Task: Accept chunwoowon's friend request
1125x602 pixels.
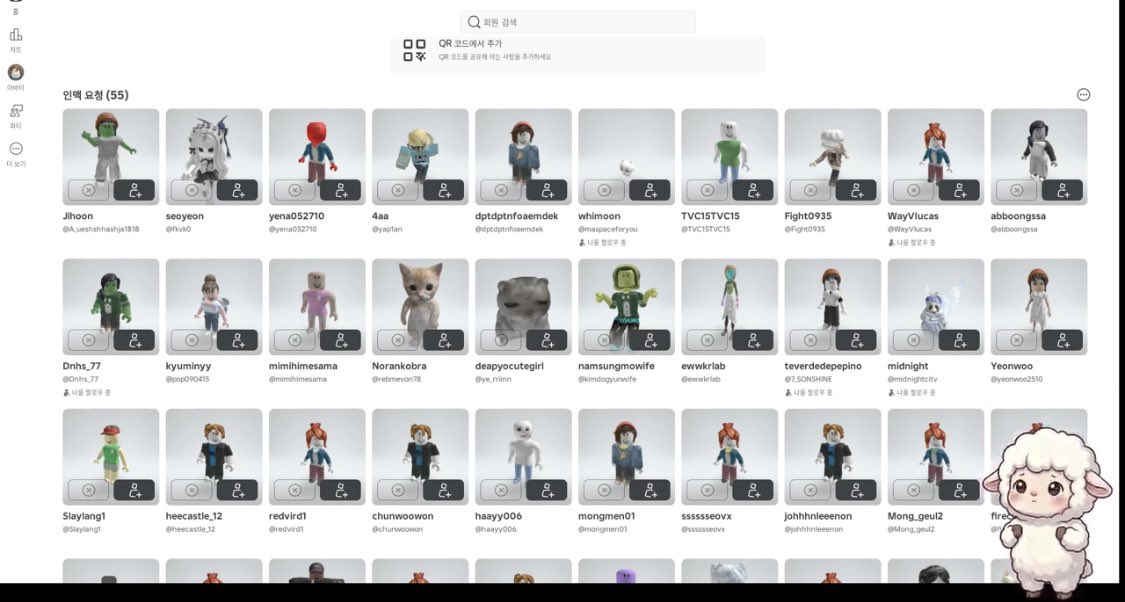Action: click(443, 490)
